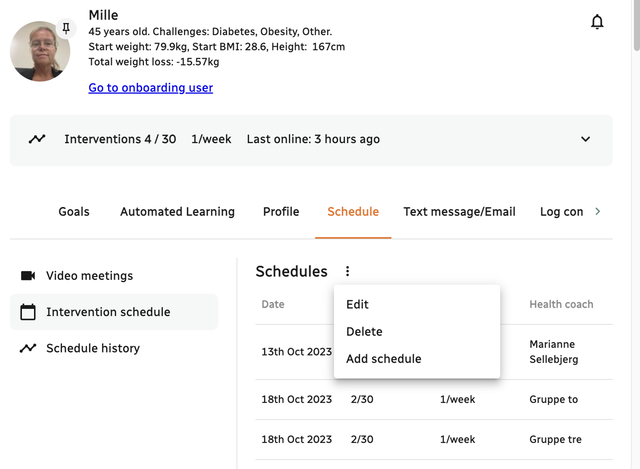Click the Date column header

click(273, 304)
